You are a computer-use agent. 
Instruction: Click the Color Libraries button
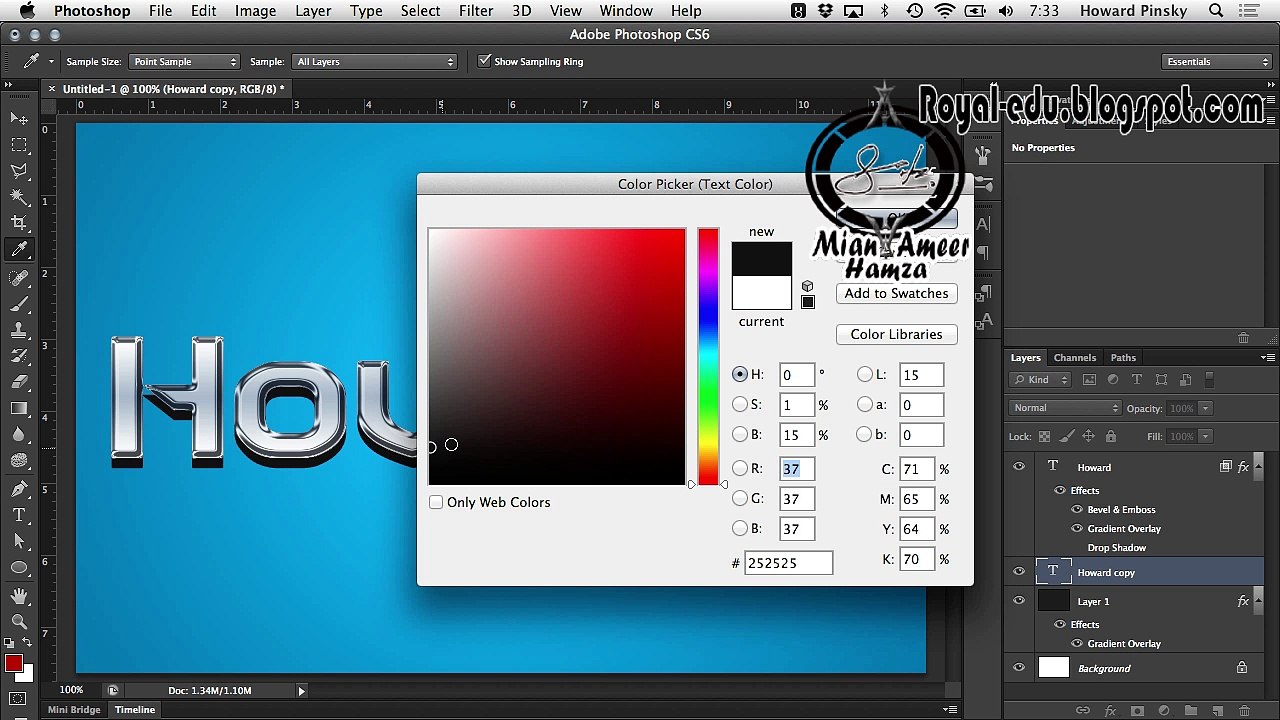pos(896,334)
